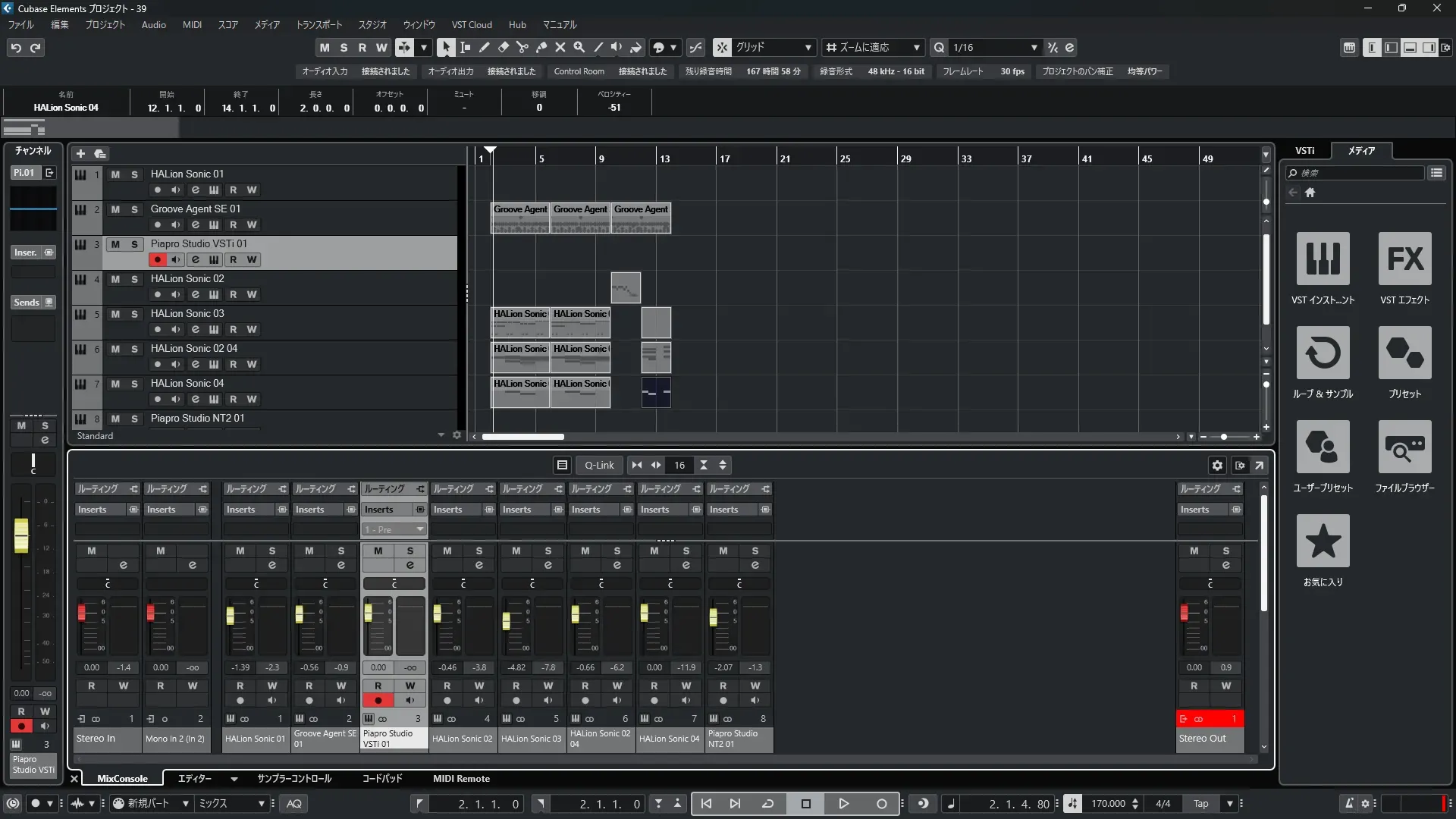This screenshot has width=1456, height=819.
Task: Click the Q-Link button in MixConsole
Action: (599, 466)
